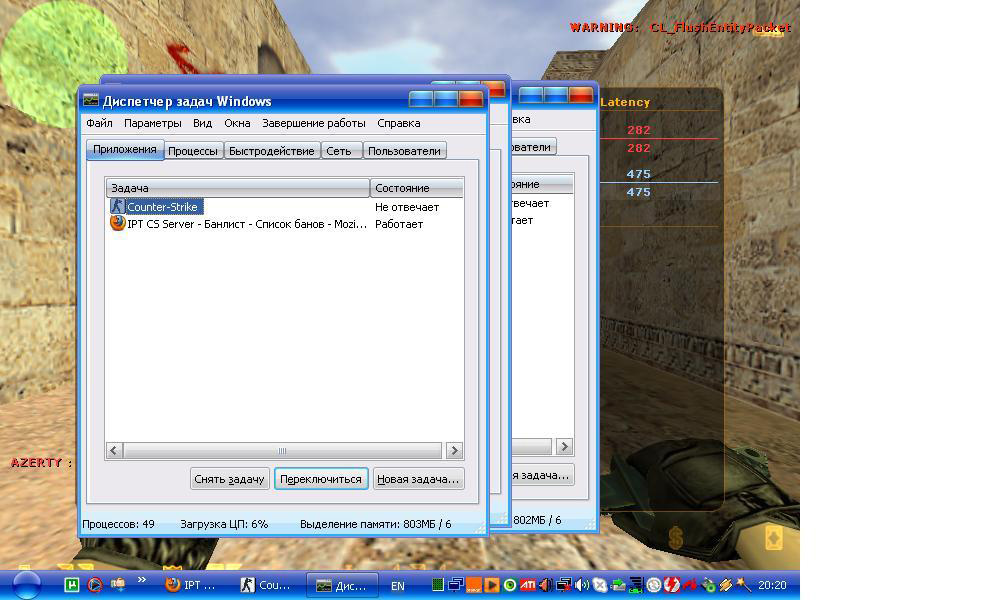Screen dimensions: 985x600
Task: Click the white bubble X tray icon
Action: (600, 585)
